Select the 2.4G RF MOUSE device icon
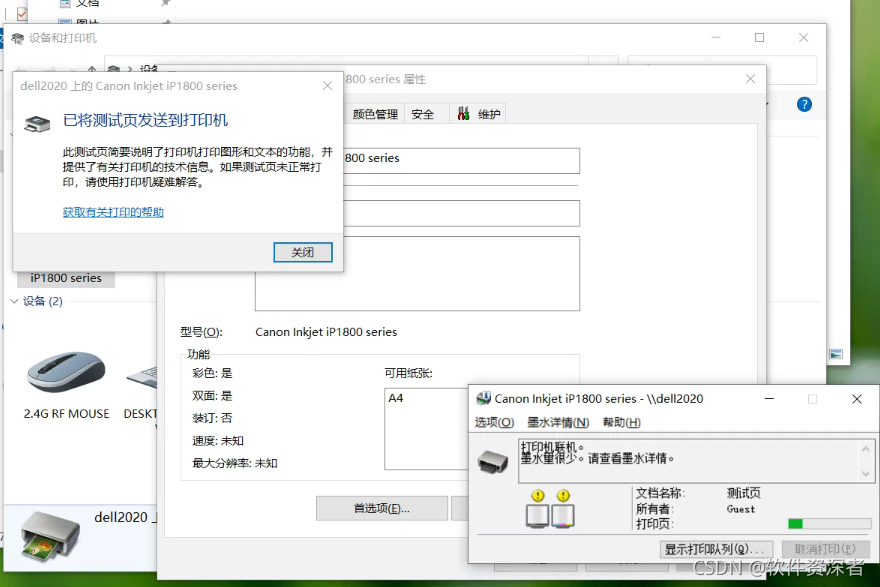880x587 pixels. (66, 372)
